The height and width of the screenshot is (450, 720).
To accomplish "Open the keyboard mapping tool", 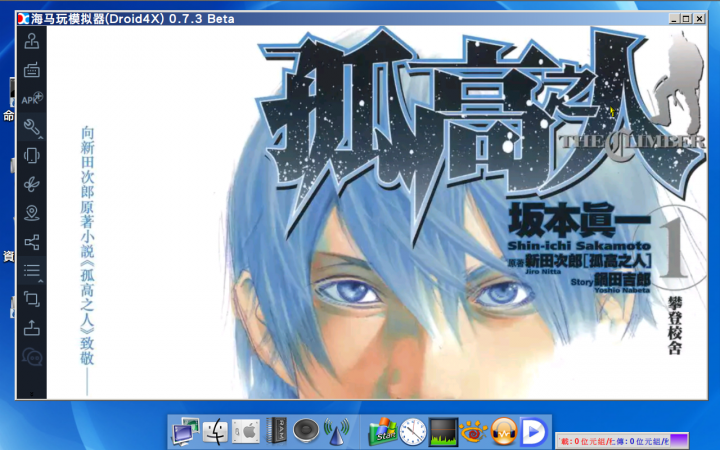I will pos(31,70).
